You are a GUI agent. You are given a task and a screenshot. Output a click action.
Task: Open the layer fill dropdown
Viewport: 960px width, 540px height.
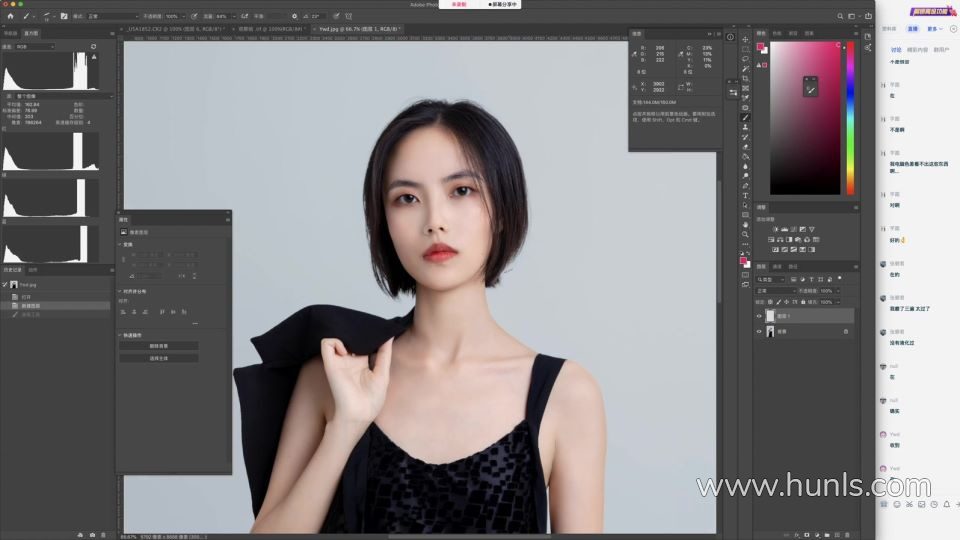pyautogui.click(x=838, y=302)
